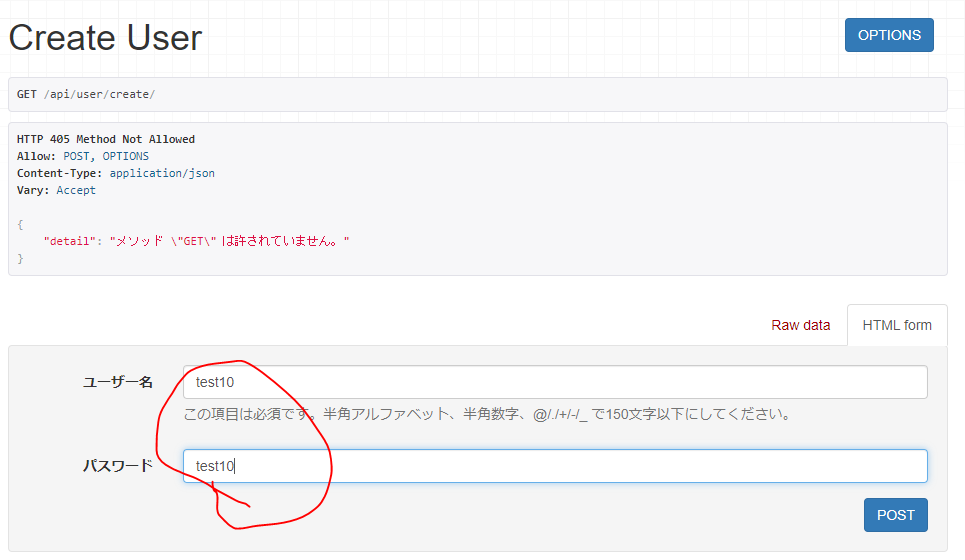Viewport: 965px width, 560px height.
Task: Select the HTML form tab
Action: coord(897,325)
